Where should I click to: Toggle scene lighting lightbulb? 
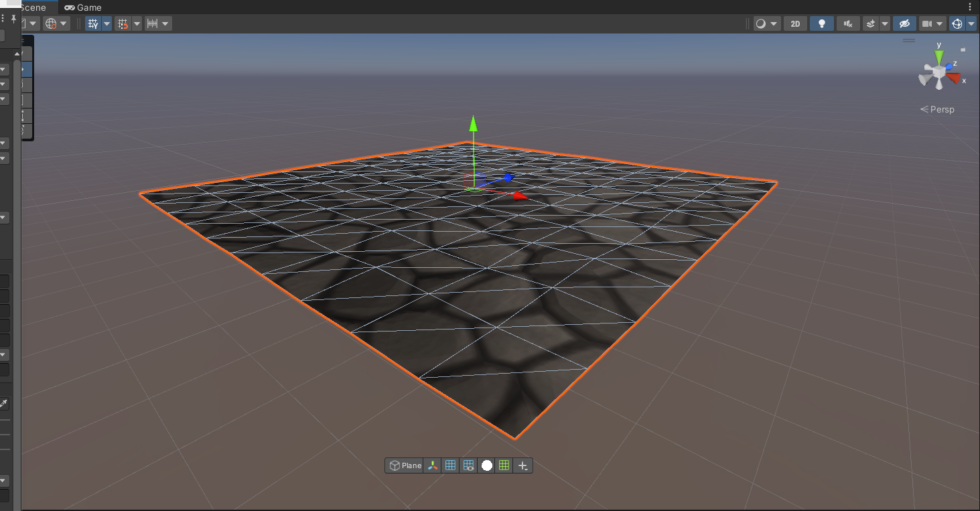pyautogui.click(x=821, y=24)
